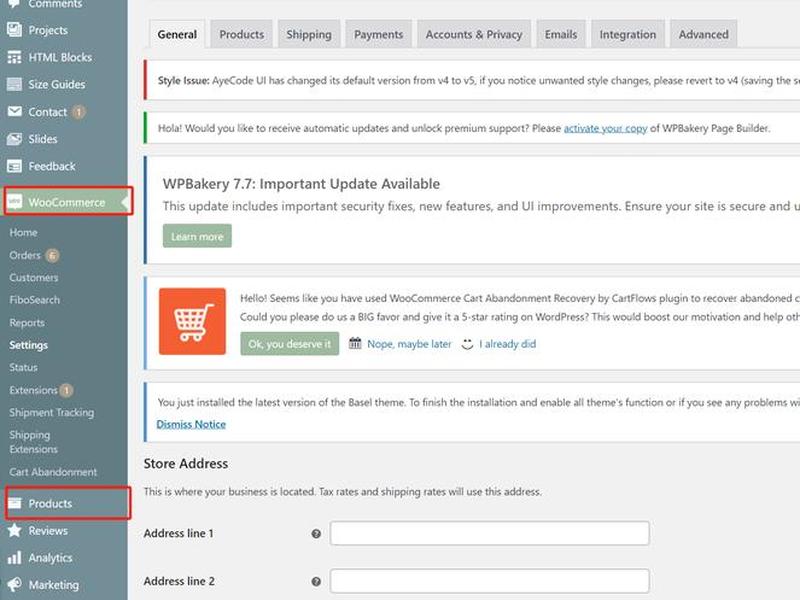Click the Dismiss Notice link

[x=191, y=424]
